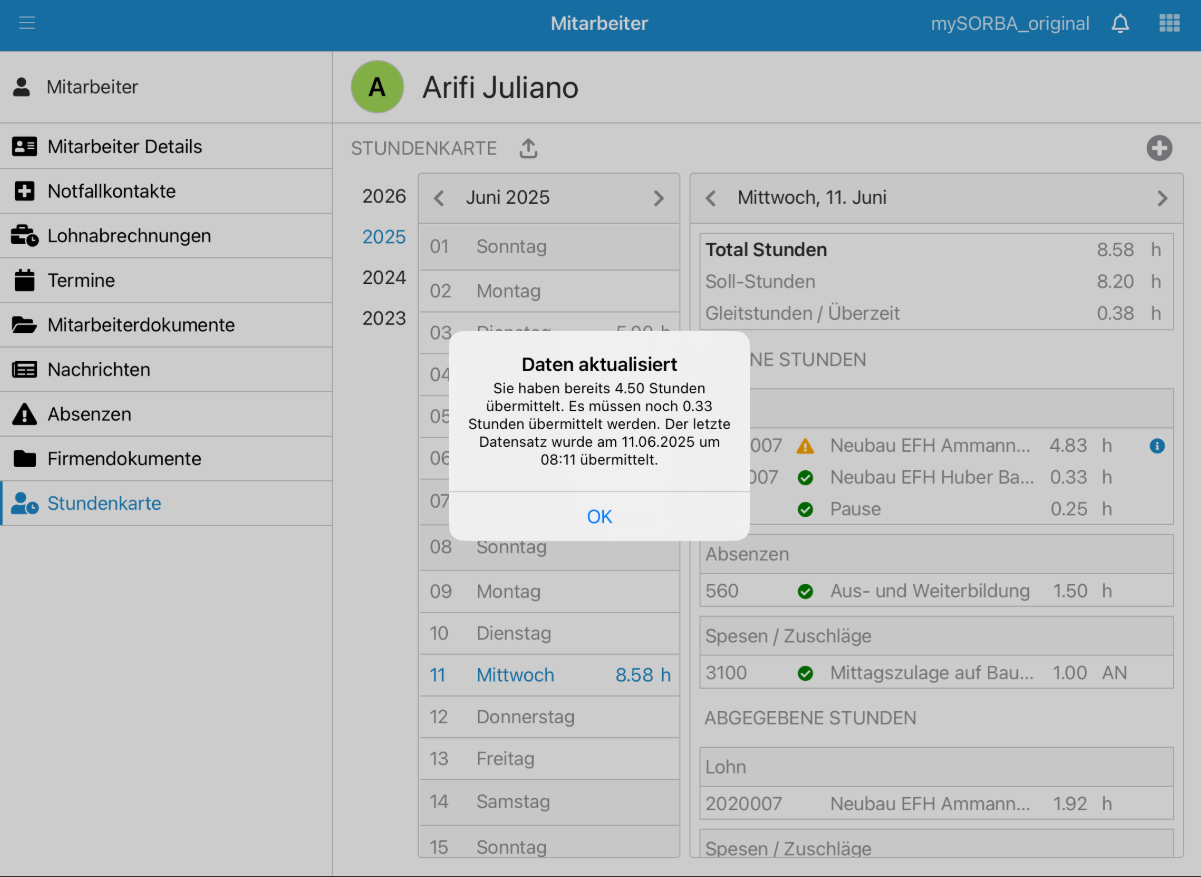1201x877 pixels.
Task: Click the mySORBA_original account label
Action: click(x=1010, y=24)
